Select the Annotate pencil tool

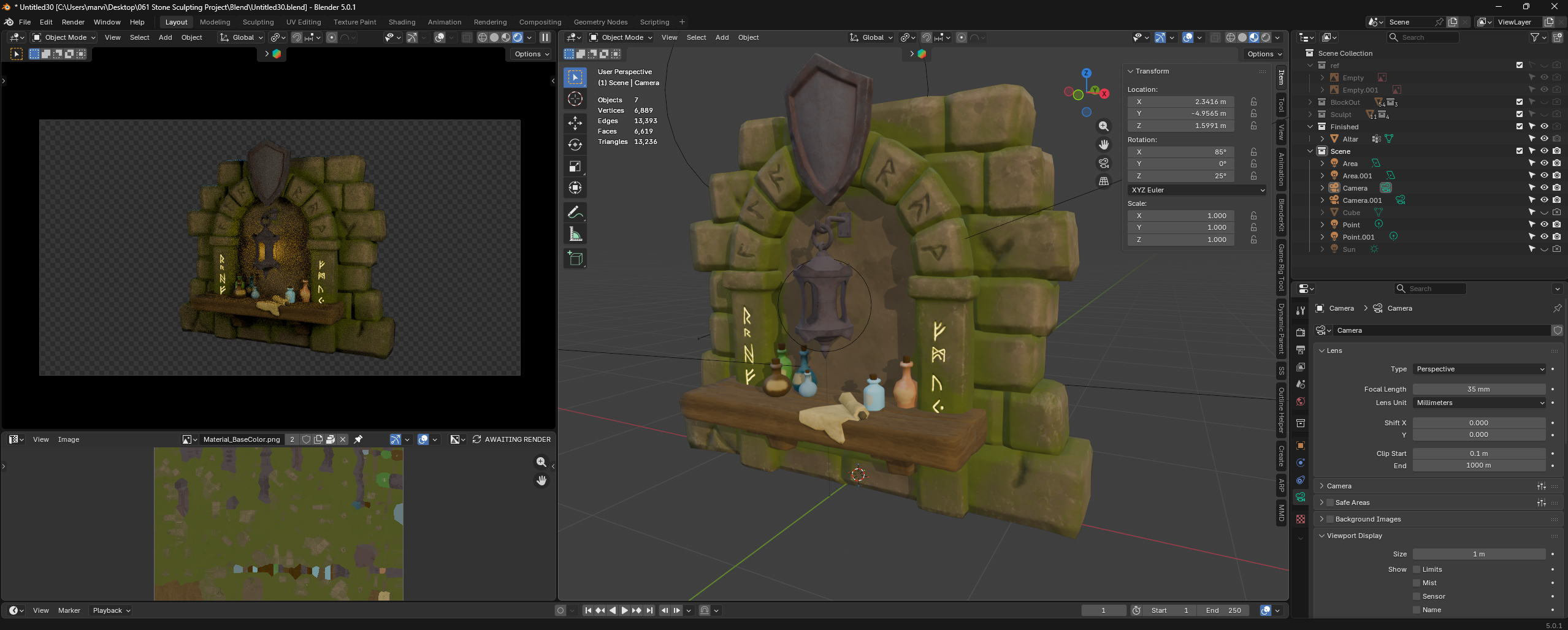(575, 213)
